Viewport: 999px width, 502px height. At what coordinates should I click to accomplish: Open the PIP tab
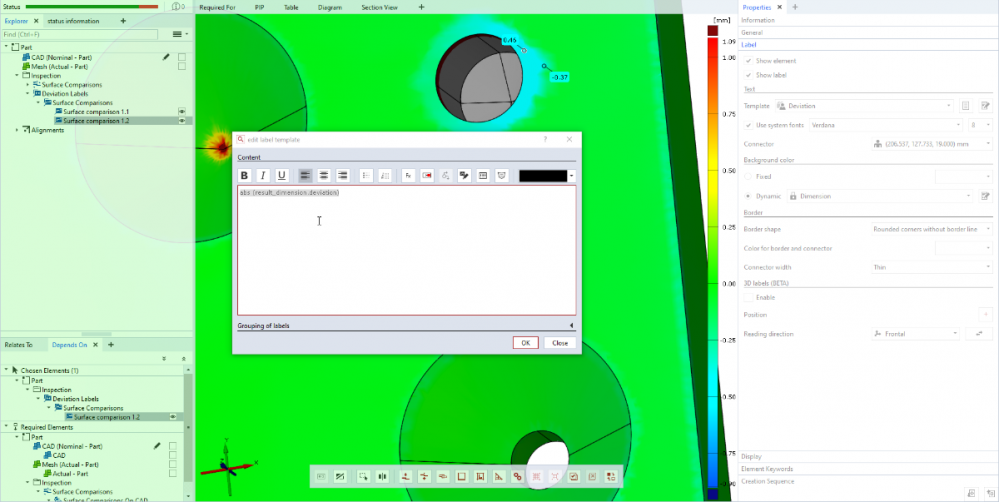click(259, 8)
